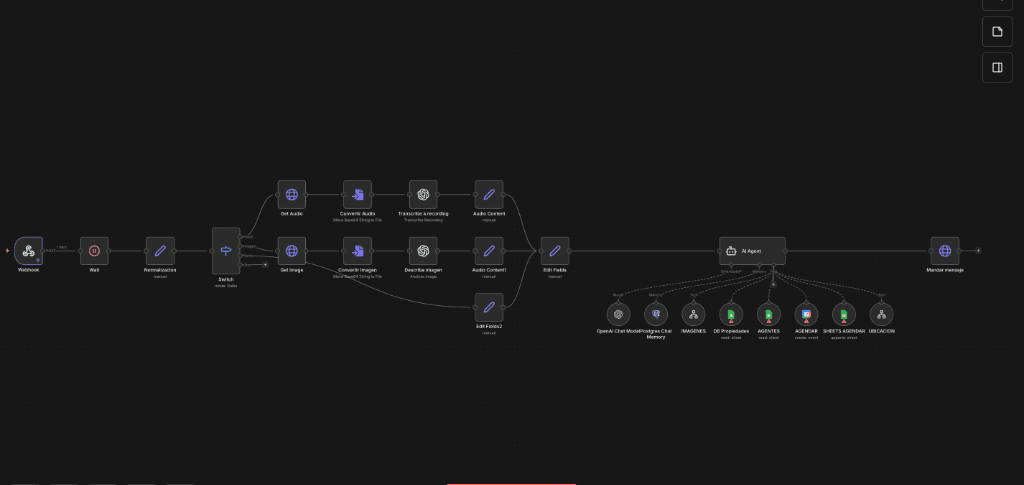Toggle the side panel layout button
This screenshot has height=485, width=1024.
(x=997, y=67)
